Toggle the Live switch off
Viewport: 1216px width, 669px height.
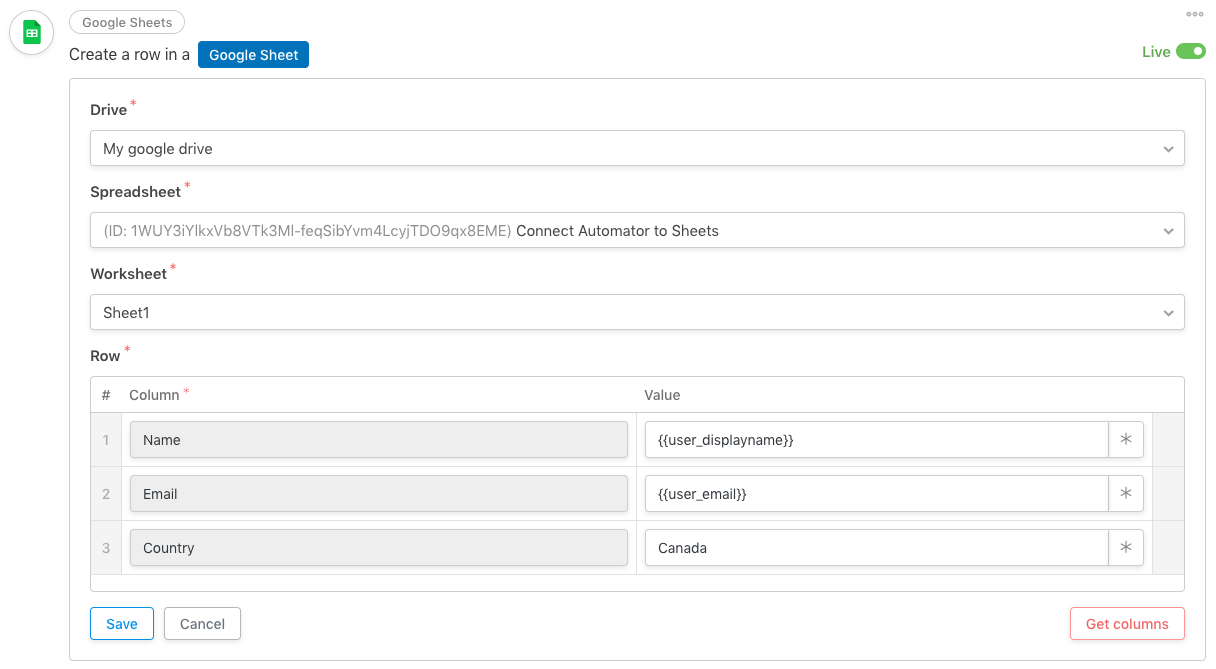point(1191,52)
